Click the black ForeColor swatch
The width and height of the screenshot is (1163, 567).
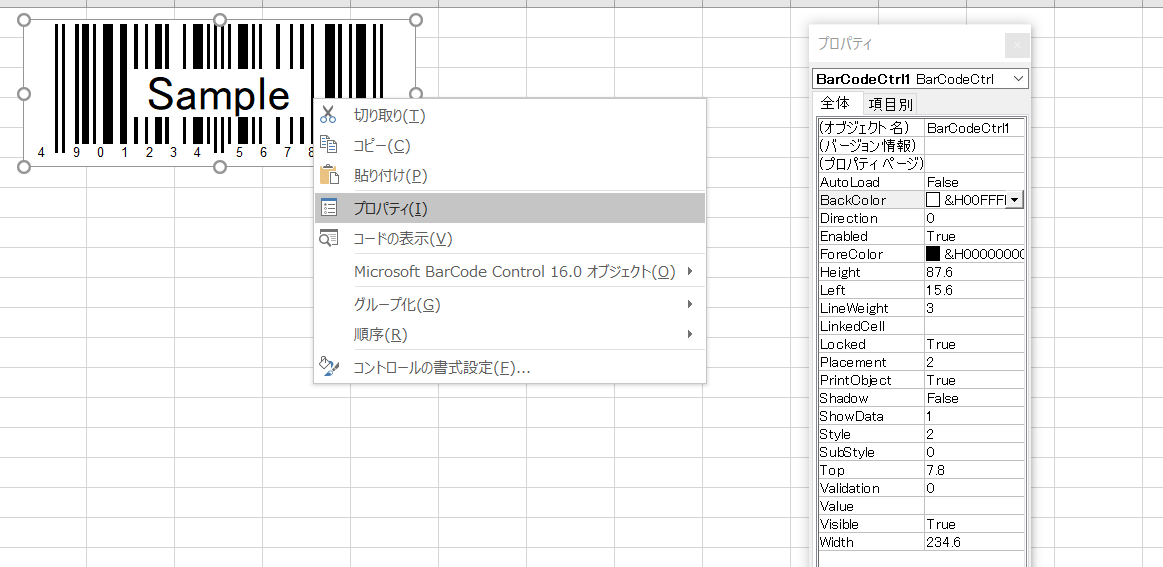[933, 254]
